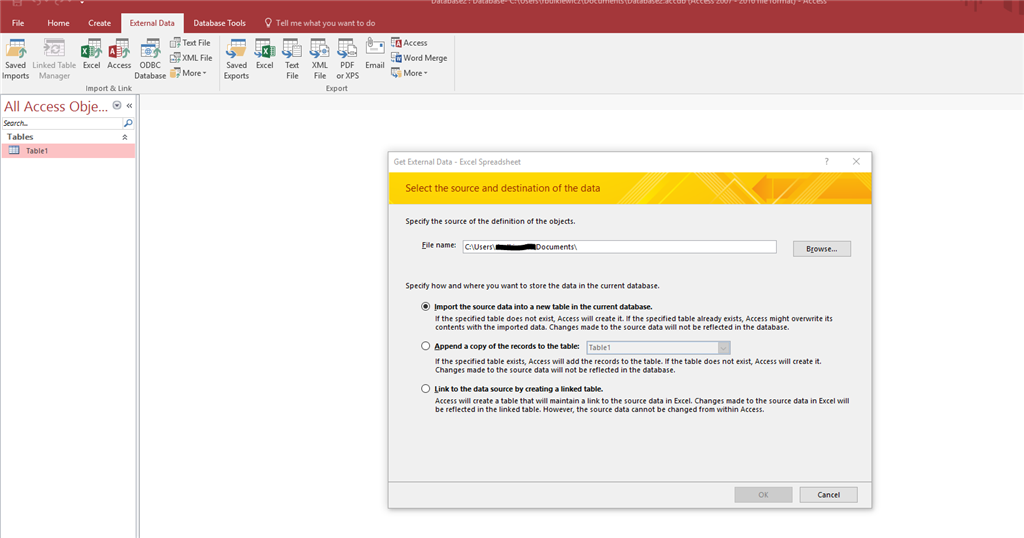Export to Text File
The height and width of the screenshot is (538, 1024).
(x=292, y=59)
